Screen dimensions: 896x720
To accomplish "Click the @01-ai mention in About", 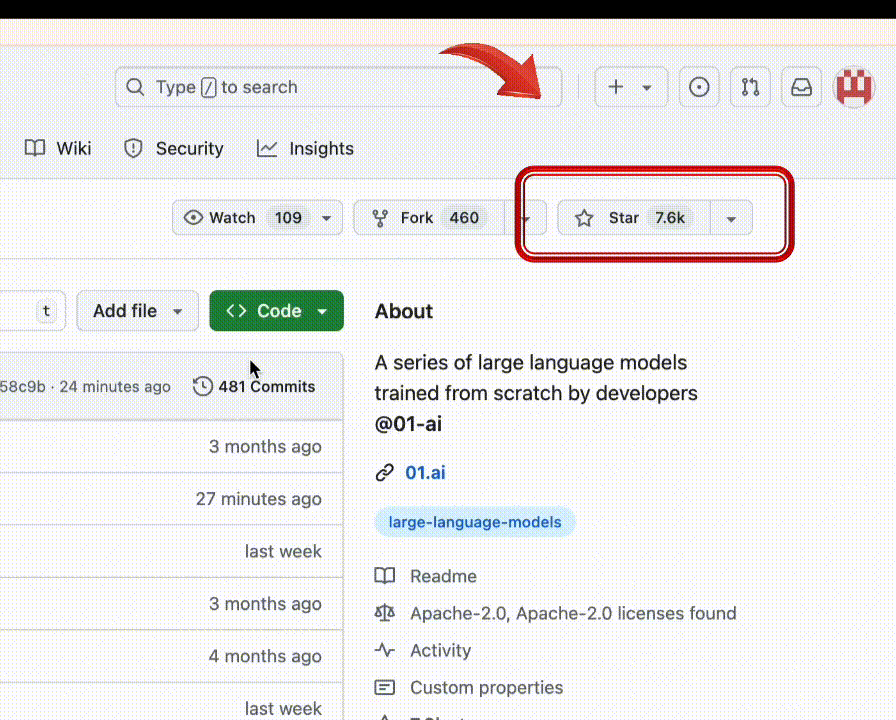I will (x=408, y=424).
